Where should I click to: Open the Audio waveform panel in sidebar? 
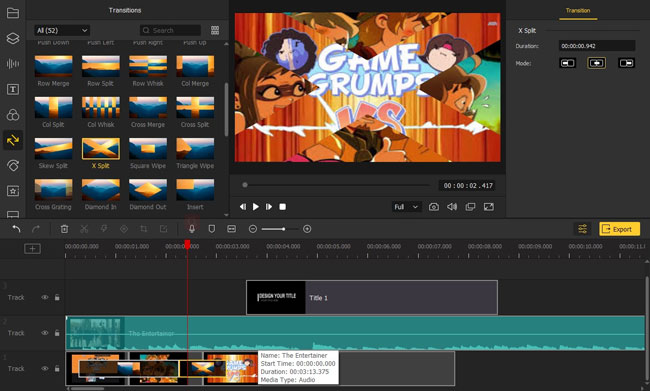[13, 63]
